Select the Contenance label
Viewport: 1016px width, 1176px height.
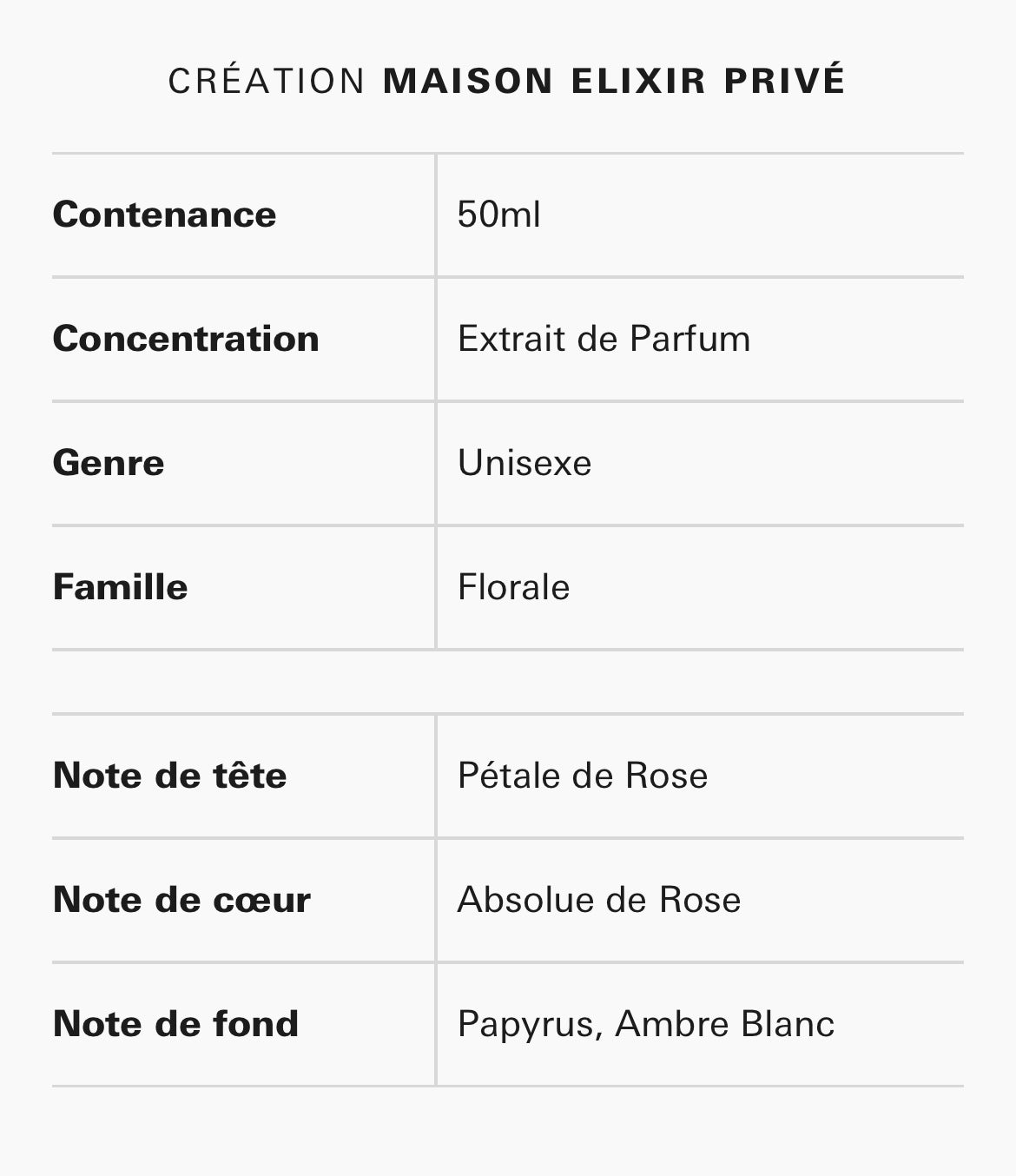pyautogui.click(x=164, y=215)
